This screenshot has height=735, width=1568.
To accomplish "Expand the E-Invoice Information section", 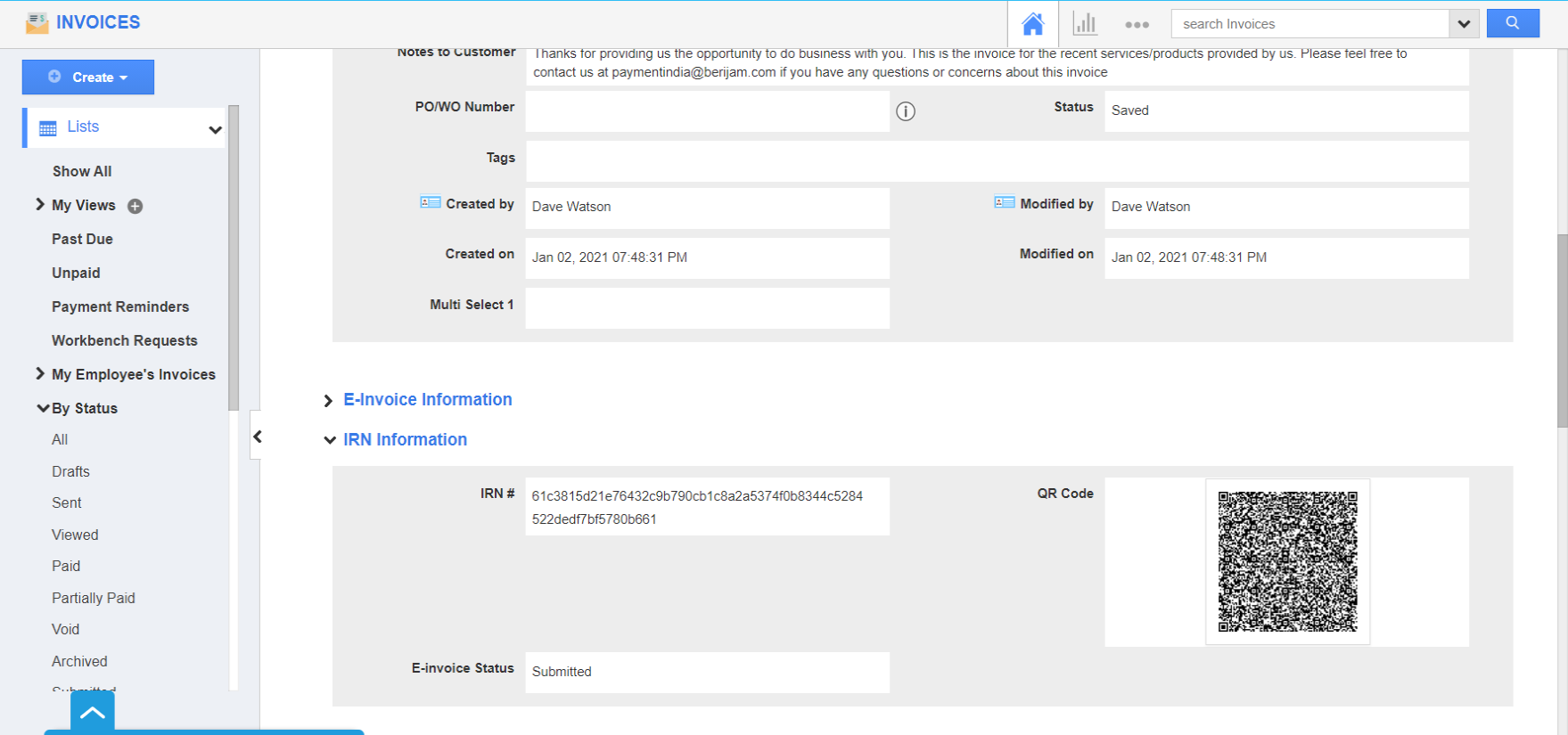I will click(329, 401).
